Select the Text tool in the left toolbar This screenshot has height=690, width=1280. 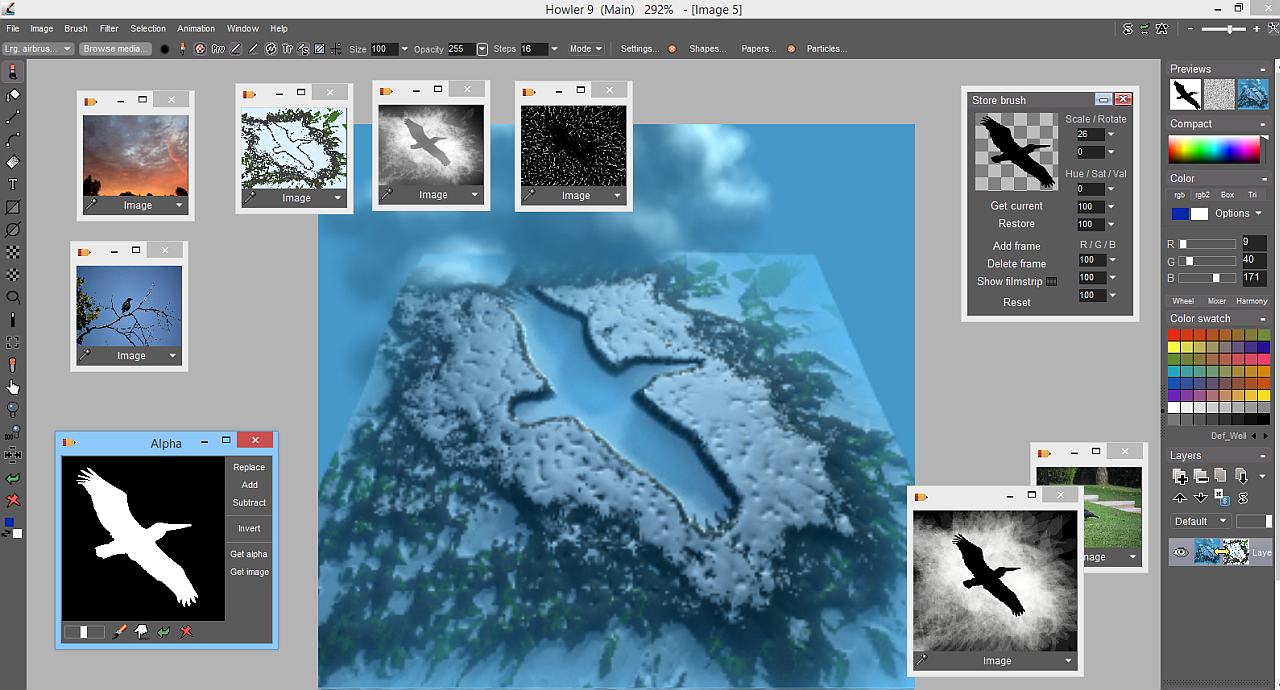click(12, 186)
